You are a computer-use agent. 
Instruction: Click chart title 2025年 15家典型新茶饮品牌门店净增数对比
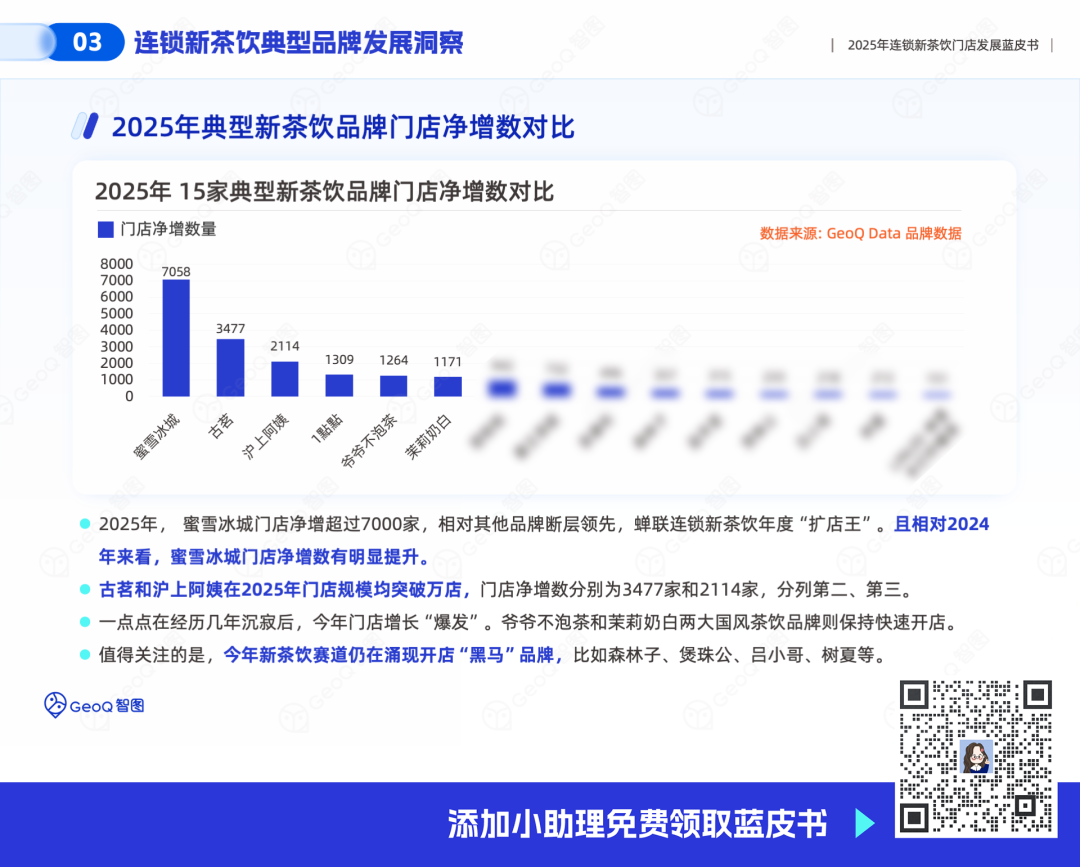tap(324, 191)
